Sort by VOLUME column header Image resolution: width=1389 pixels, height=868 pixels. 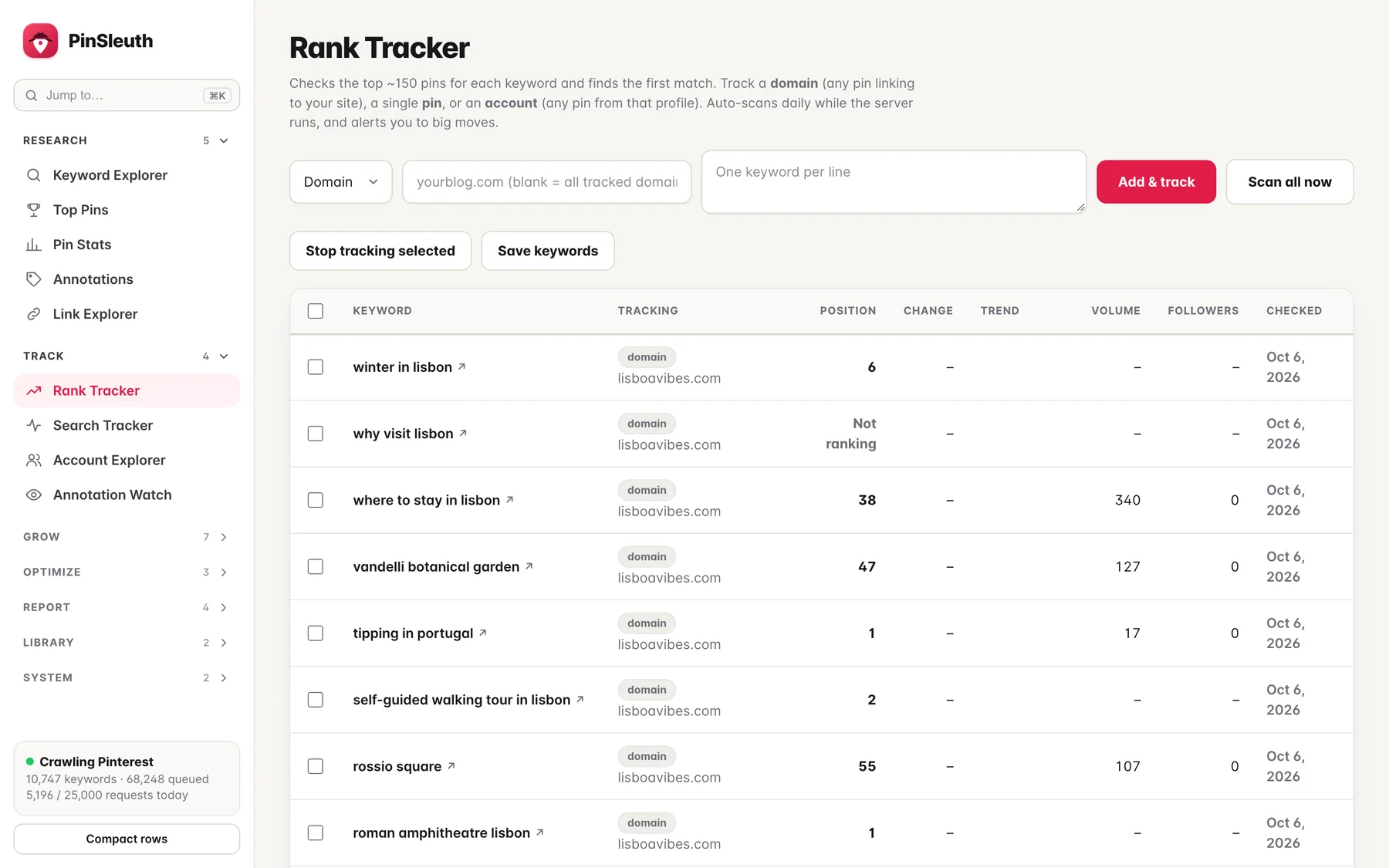1115,311
